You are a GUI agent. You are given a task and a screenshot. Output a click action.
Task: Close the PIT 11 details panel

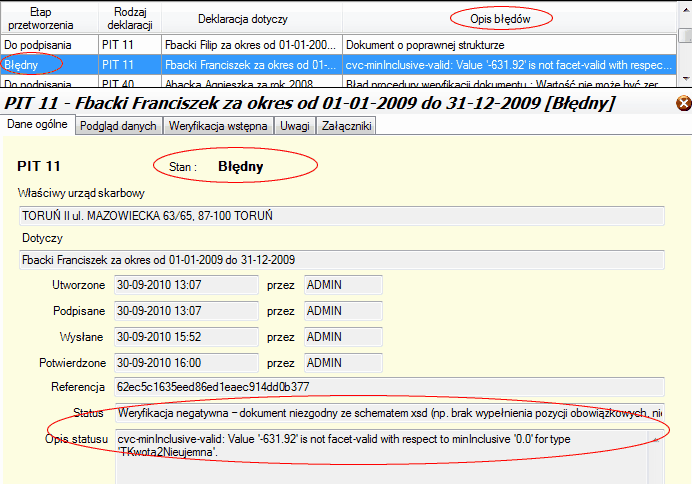click(683, 104)
